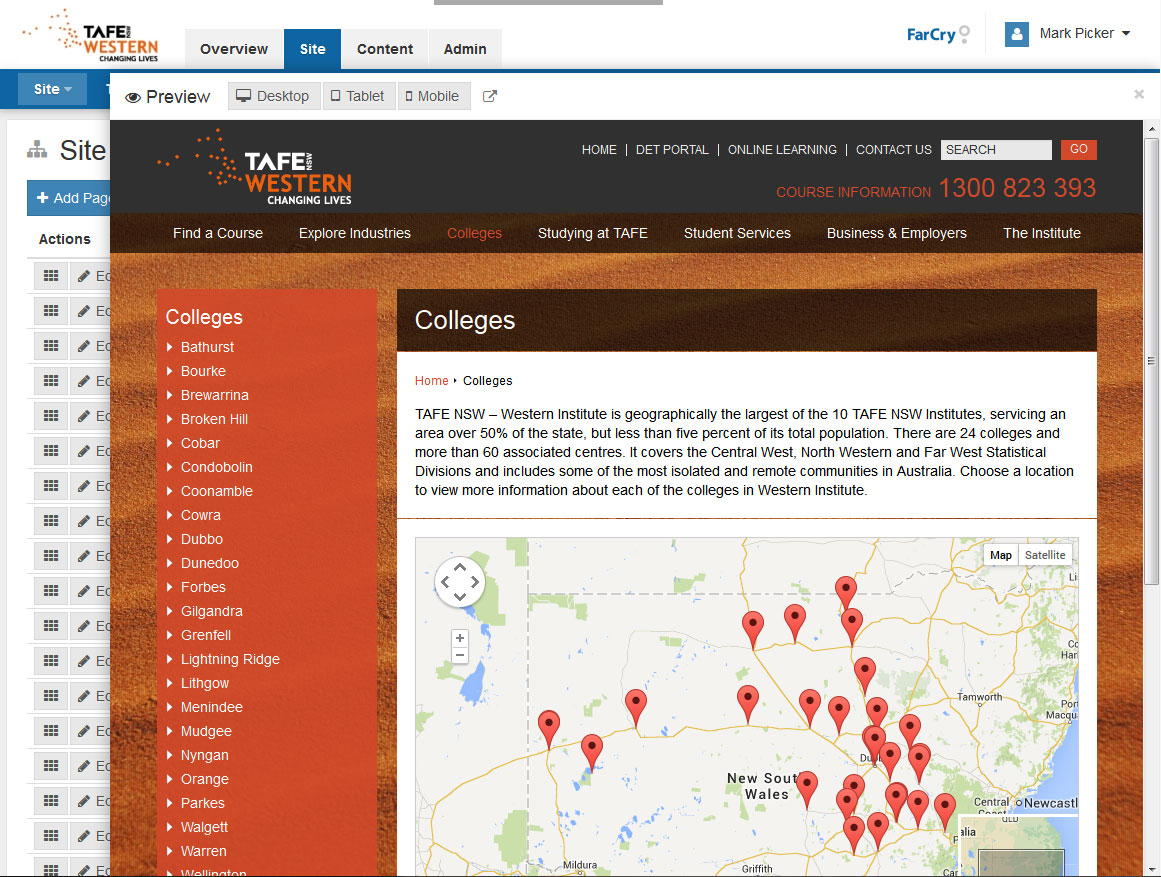
Task: Click Add Page button
Action: 69,198
